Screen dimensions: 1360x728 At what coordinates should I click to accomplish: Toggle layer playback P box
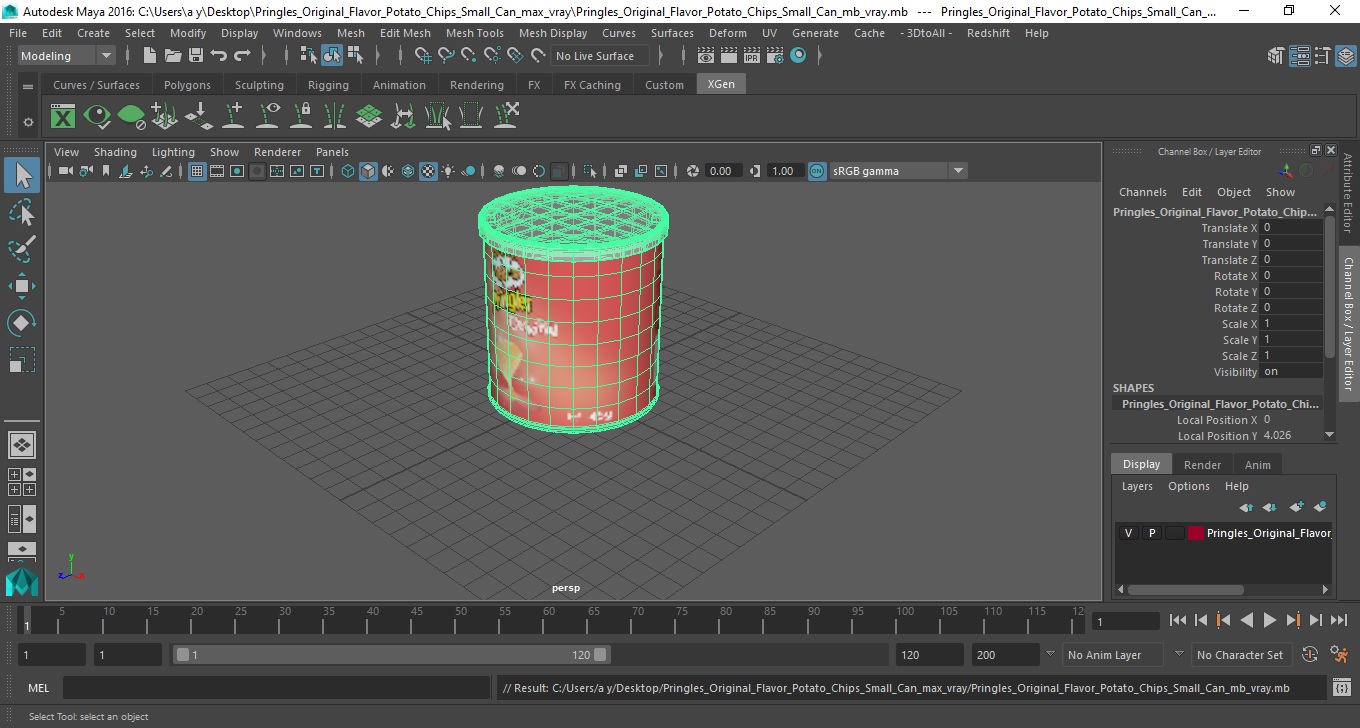click(1151, 533)
